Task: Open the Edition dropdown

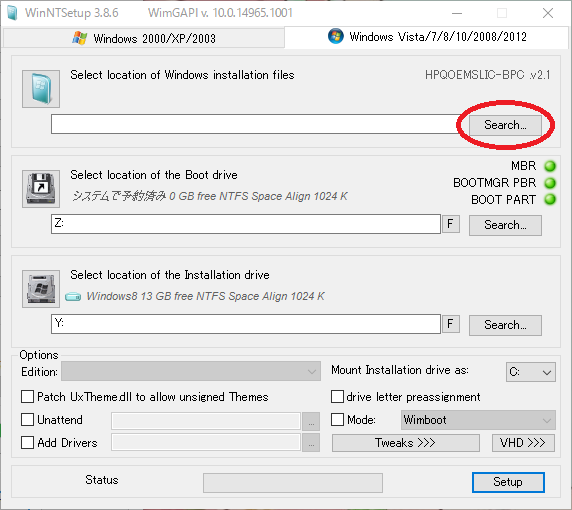Action: click(x=191, y=371)
